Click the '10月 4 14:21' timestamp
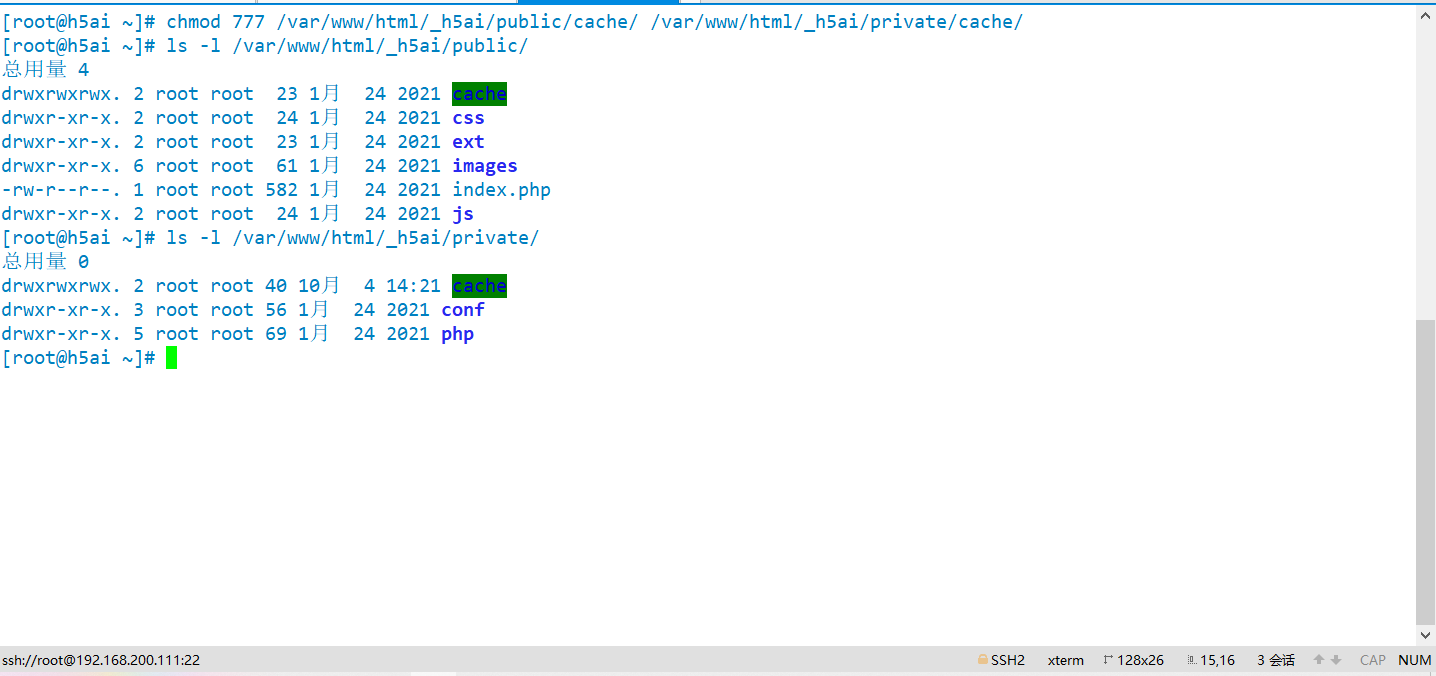The image size is (1436, 676). point(369,286)
